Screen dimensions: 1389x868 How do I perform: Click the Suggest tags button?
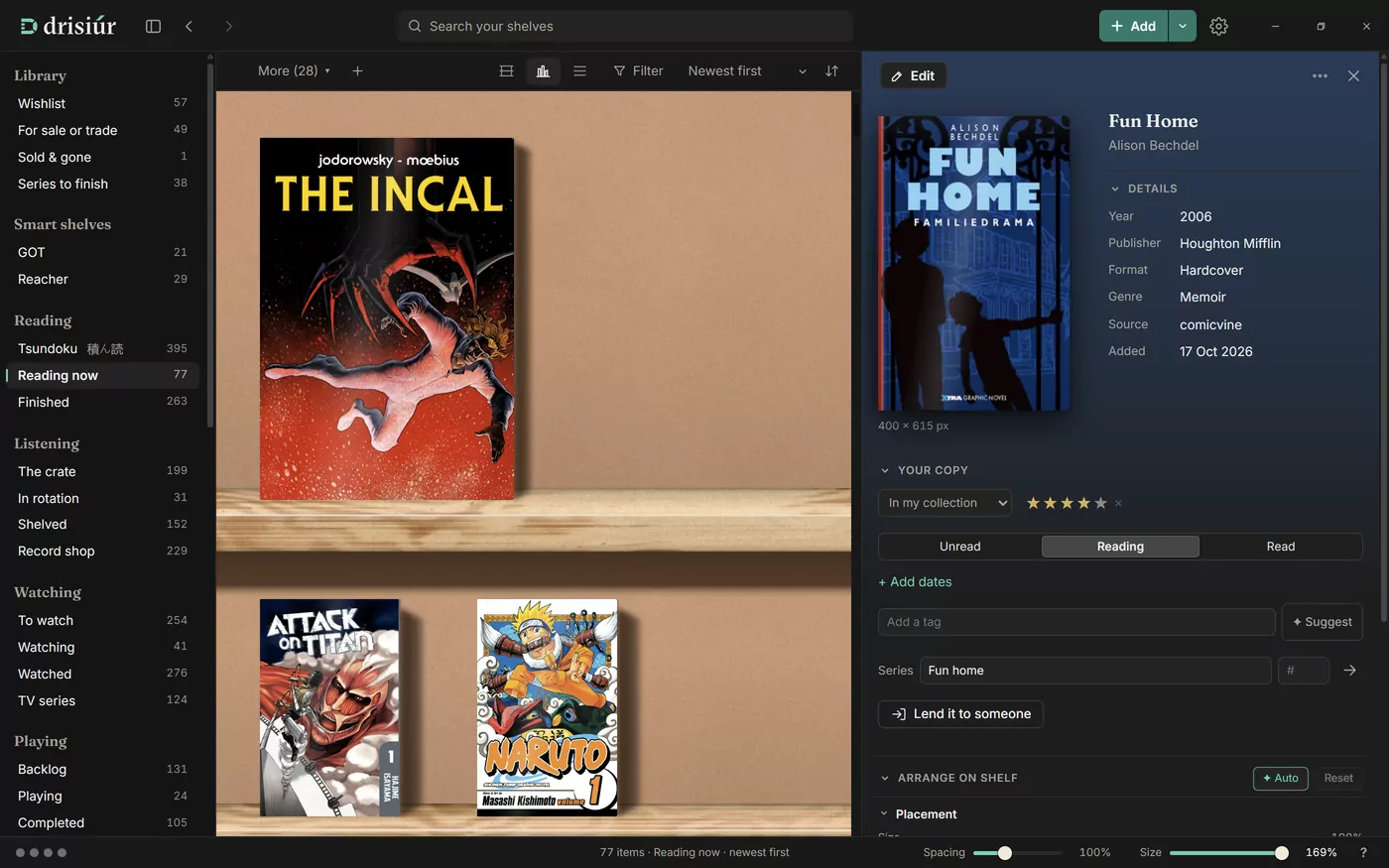tap(1322, 622)
